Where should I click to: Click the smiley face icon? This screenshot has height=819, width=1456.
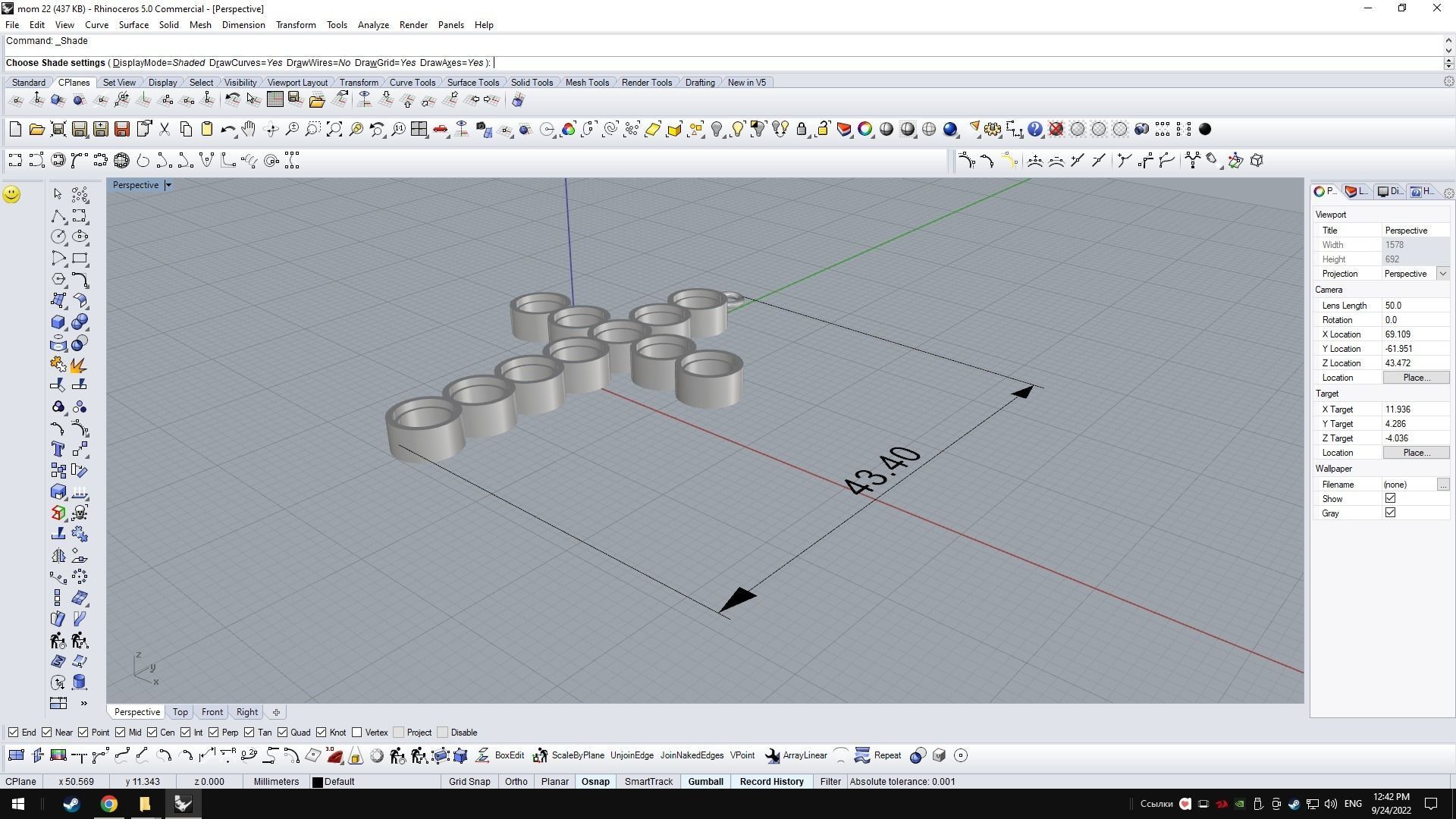tap(11, 194)
